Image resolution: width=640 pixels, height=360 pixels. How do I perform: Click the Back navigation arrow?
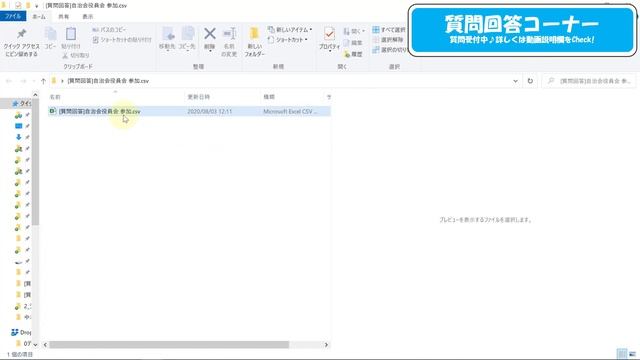[x=9, y=81]
